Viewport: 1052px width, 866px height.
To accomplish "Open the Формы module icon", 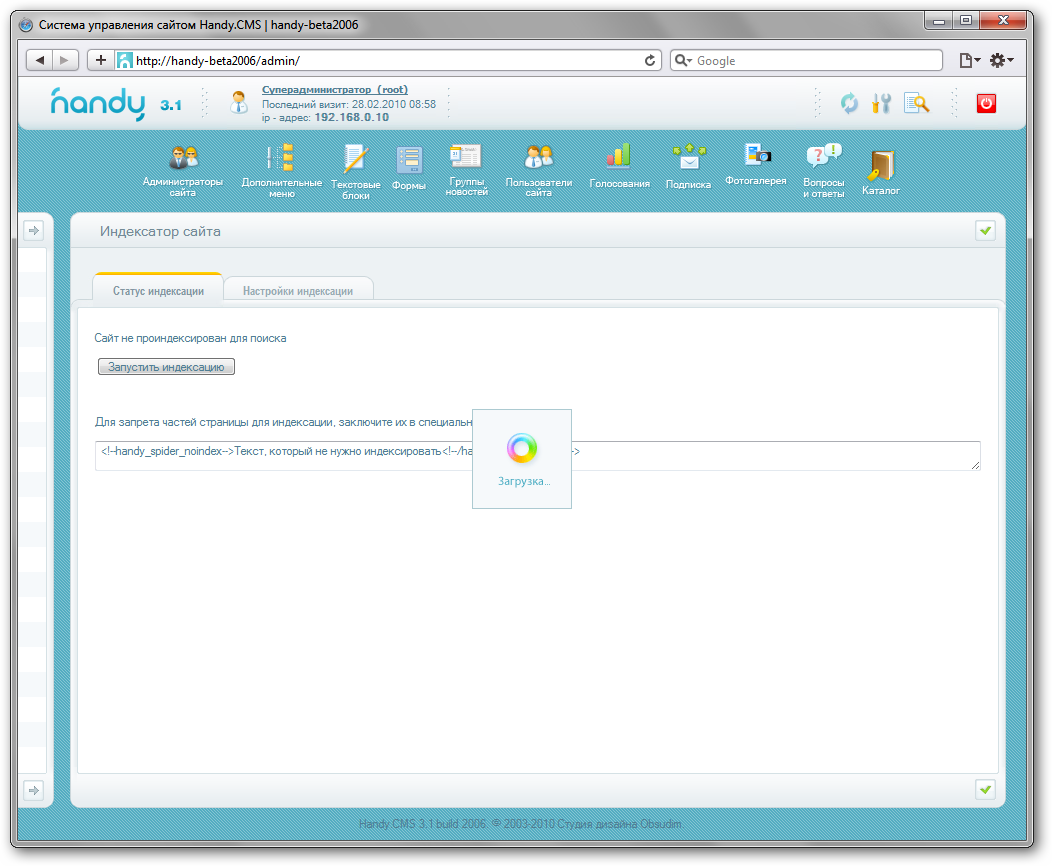I will (409, 161).
